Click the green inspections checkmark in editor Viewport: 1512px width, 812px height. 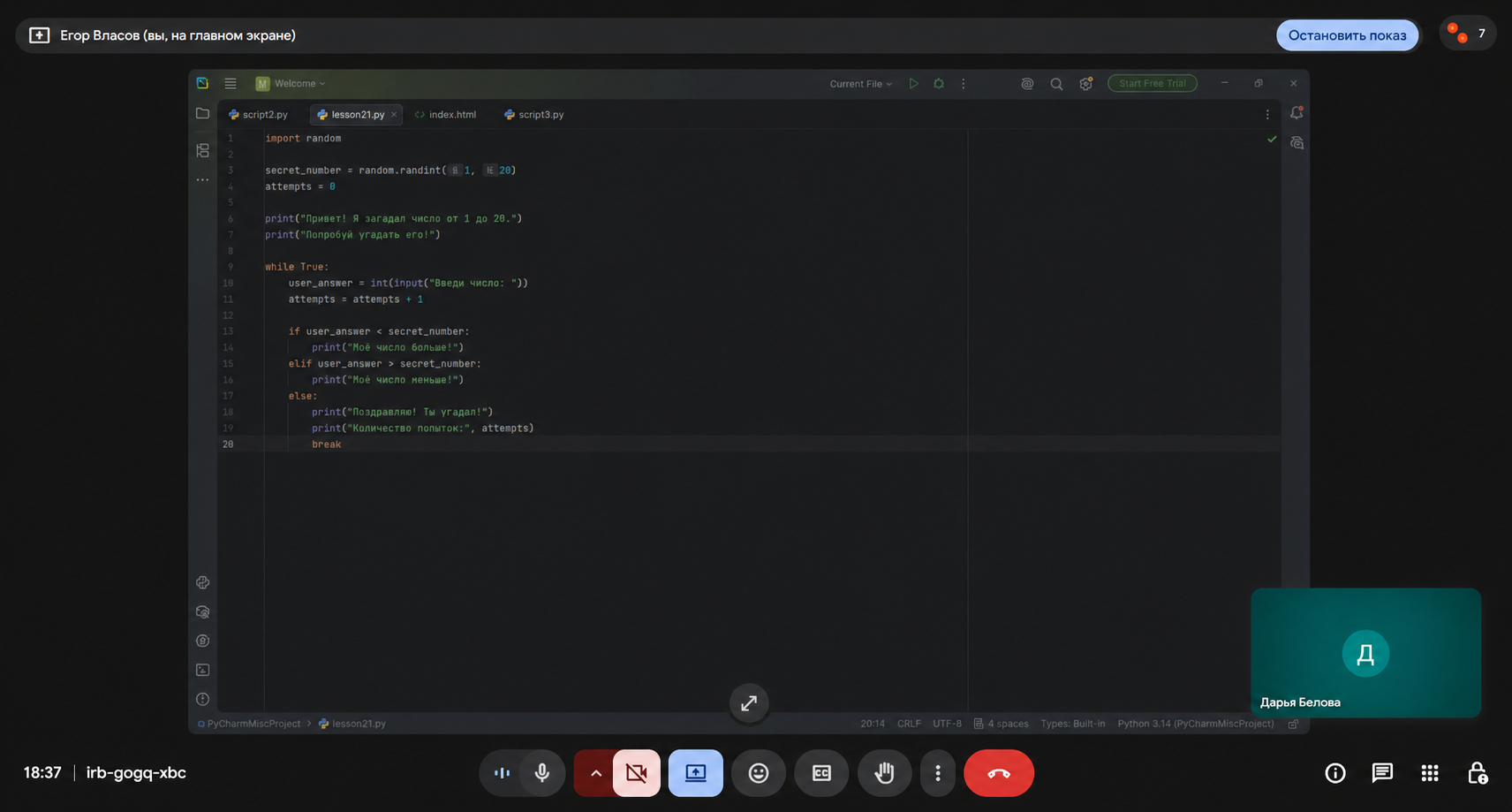pos(1272,139)
